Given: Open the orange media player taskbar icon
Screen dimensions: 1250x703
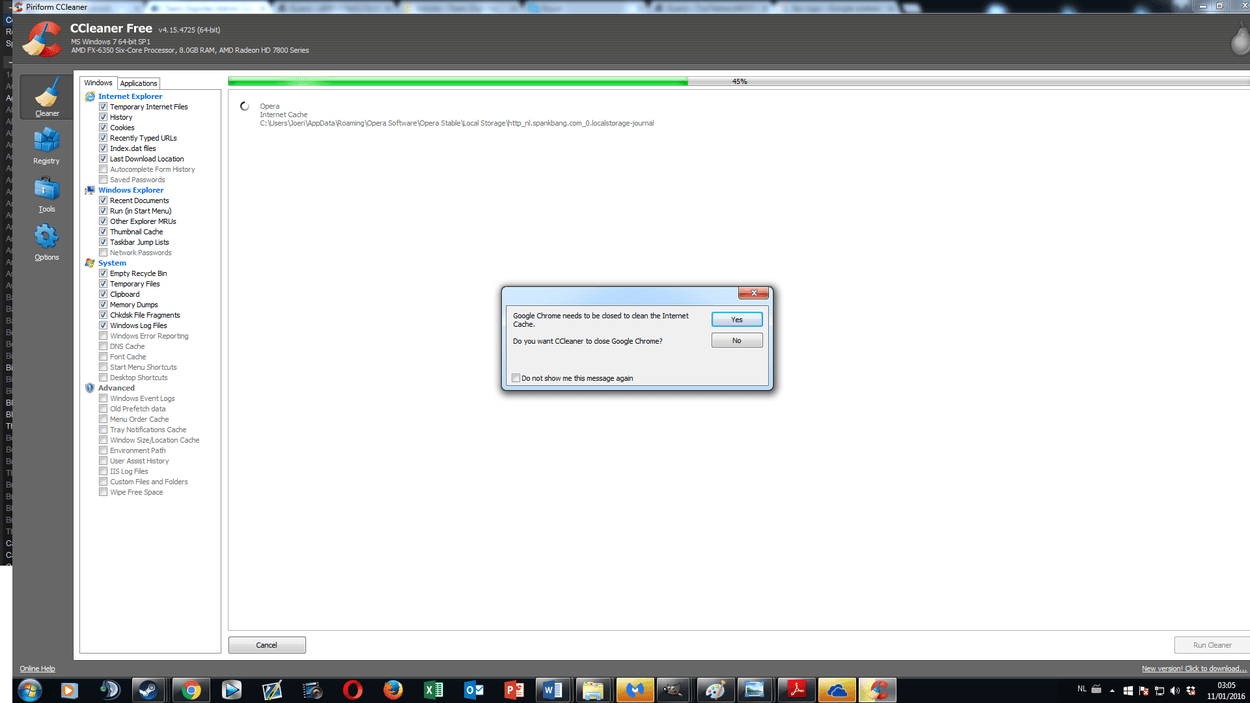Looking at the screenshot, I should pos(69,690).
